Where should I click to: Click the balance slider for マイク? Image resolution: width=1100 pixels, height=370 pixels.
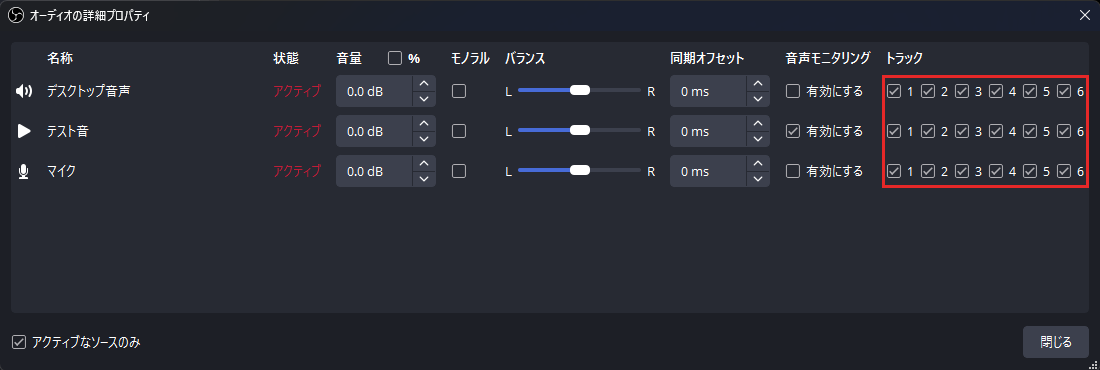579,171
